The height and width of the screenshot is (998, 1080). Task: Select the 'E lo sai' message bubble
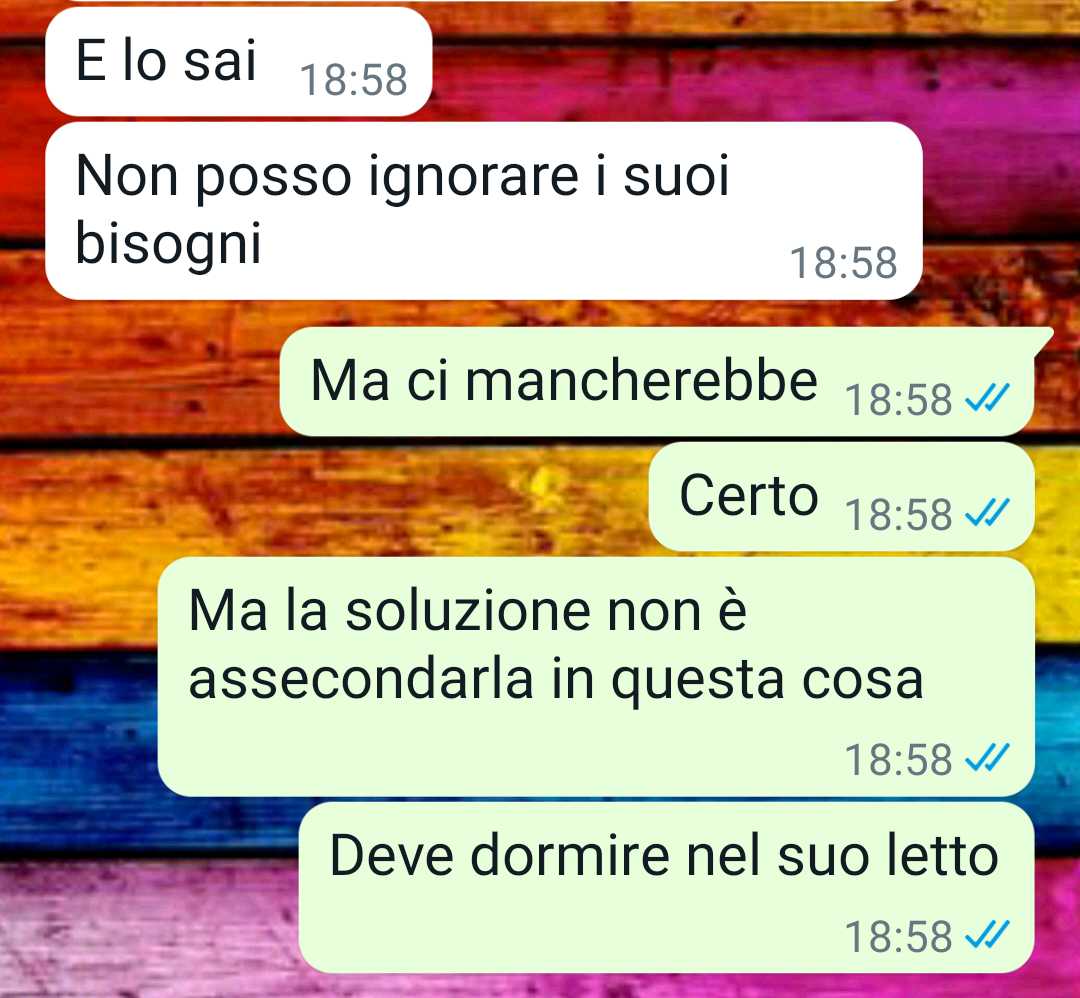click(238, 61)
